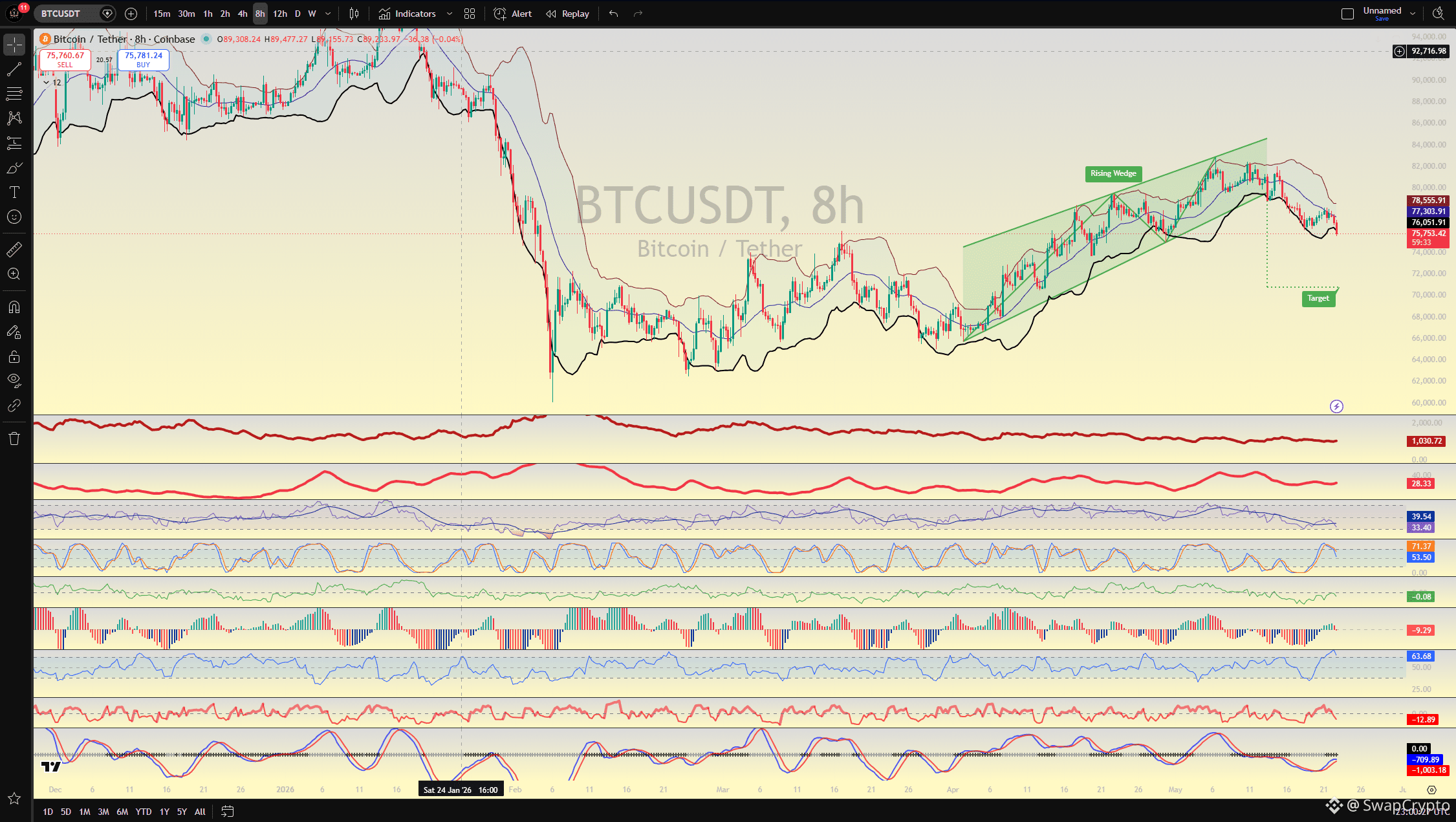Select the 5D date range
This screenshot has height=822, width=1456.
[x=66, y=812]
